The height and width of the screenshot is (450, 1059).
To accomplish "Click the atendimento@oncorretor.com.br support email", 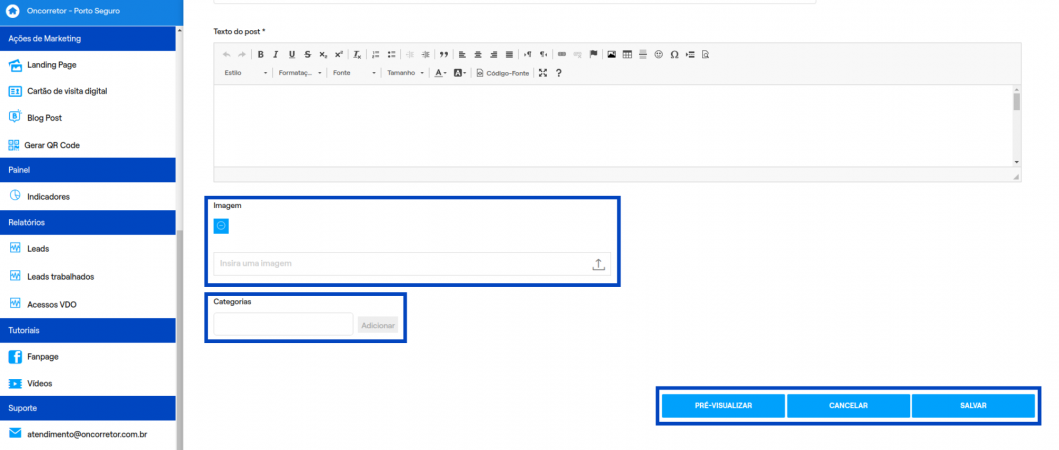I will click(88, 433).
